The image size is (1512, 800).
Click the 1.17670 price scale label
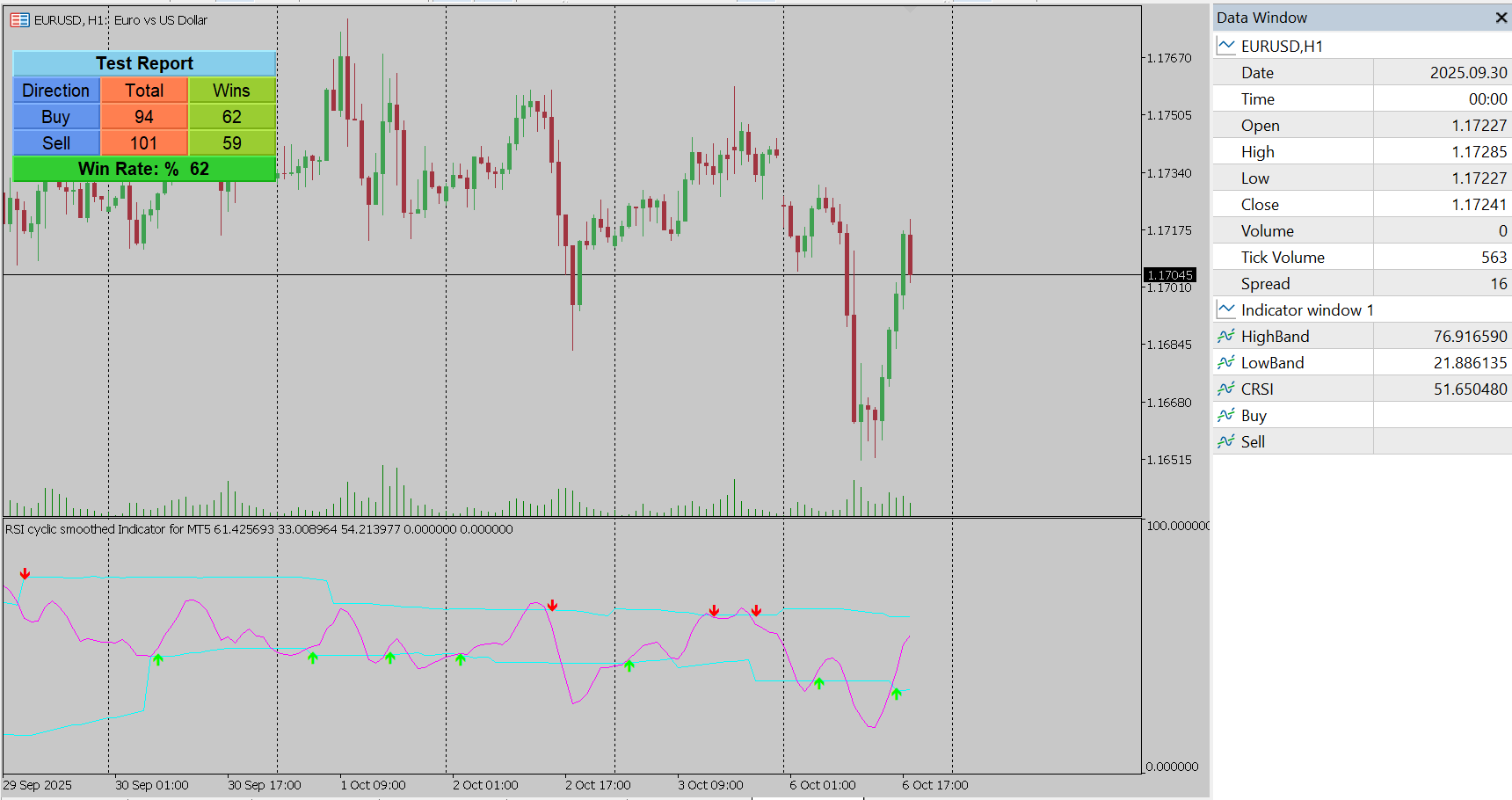(1170, 58)
